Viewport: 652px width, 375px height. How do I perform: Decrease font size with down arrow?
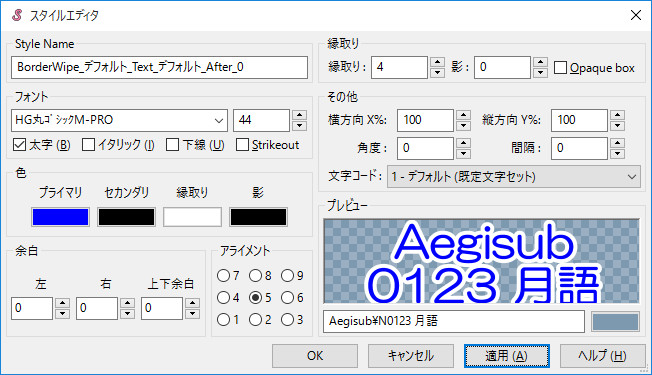click(299, 126)
